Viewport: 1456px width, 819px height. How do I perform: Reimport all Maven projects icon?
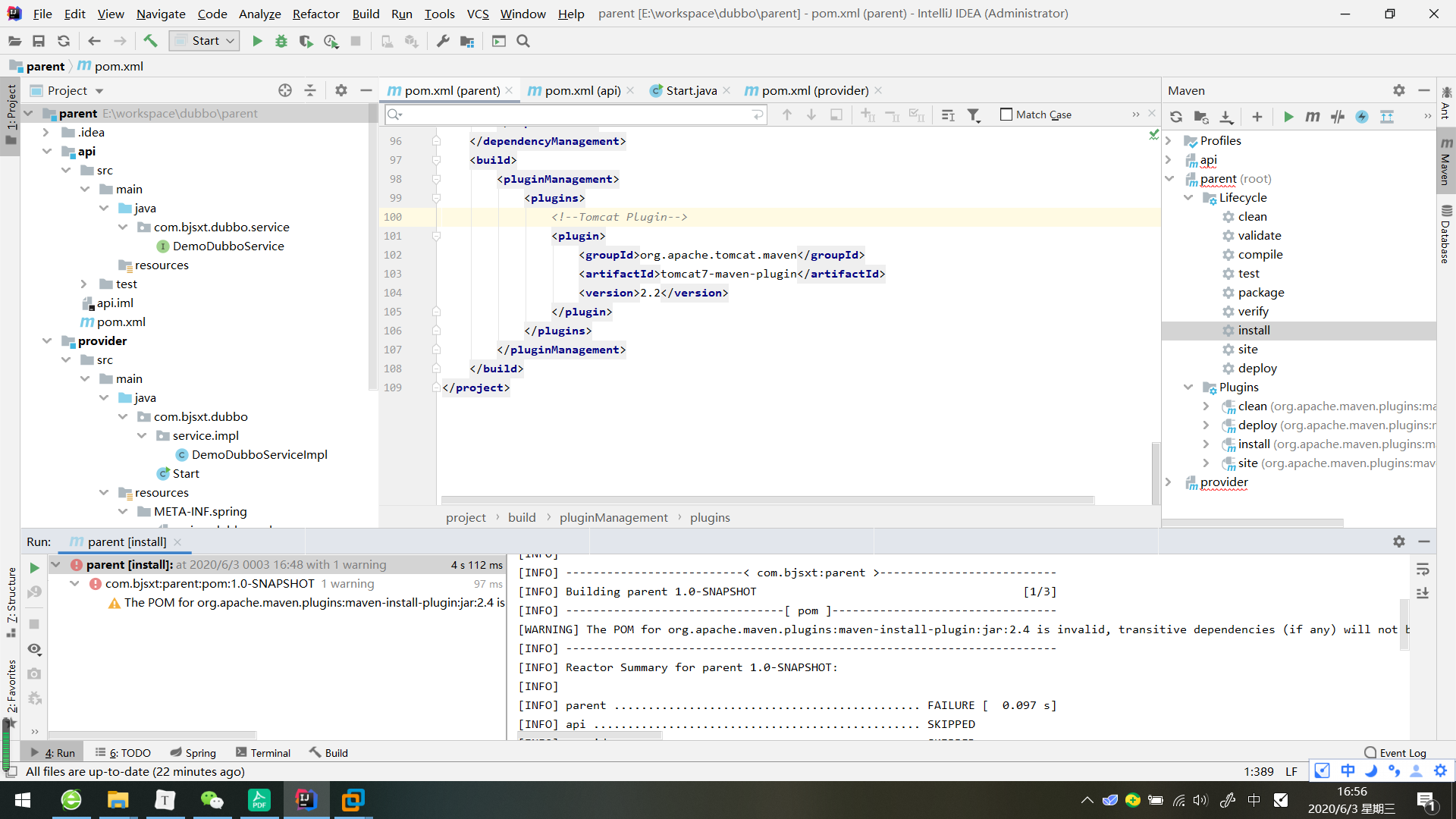pyautogui.click(x=1176, y=116)
